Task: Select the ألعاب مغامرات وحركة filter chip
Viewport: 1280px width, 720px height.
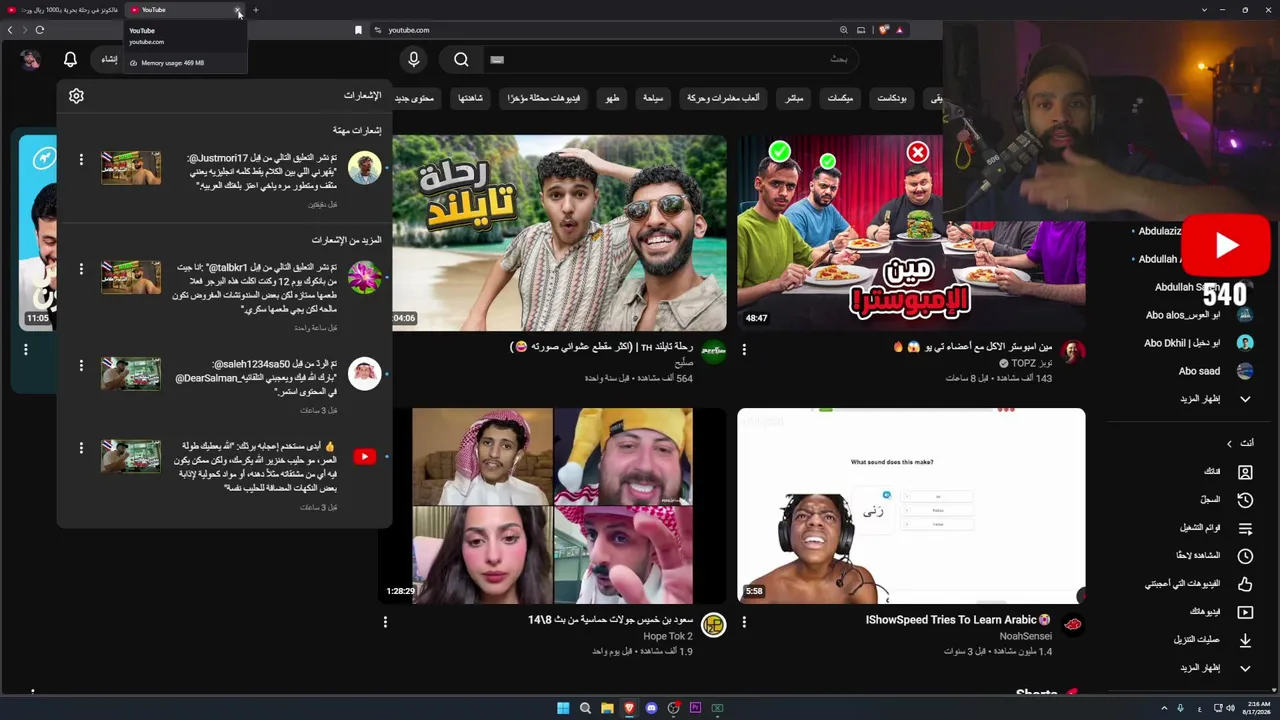Action: coord(723,98)
